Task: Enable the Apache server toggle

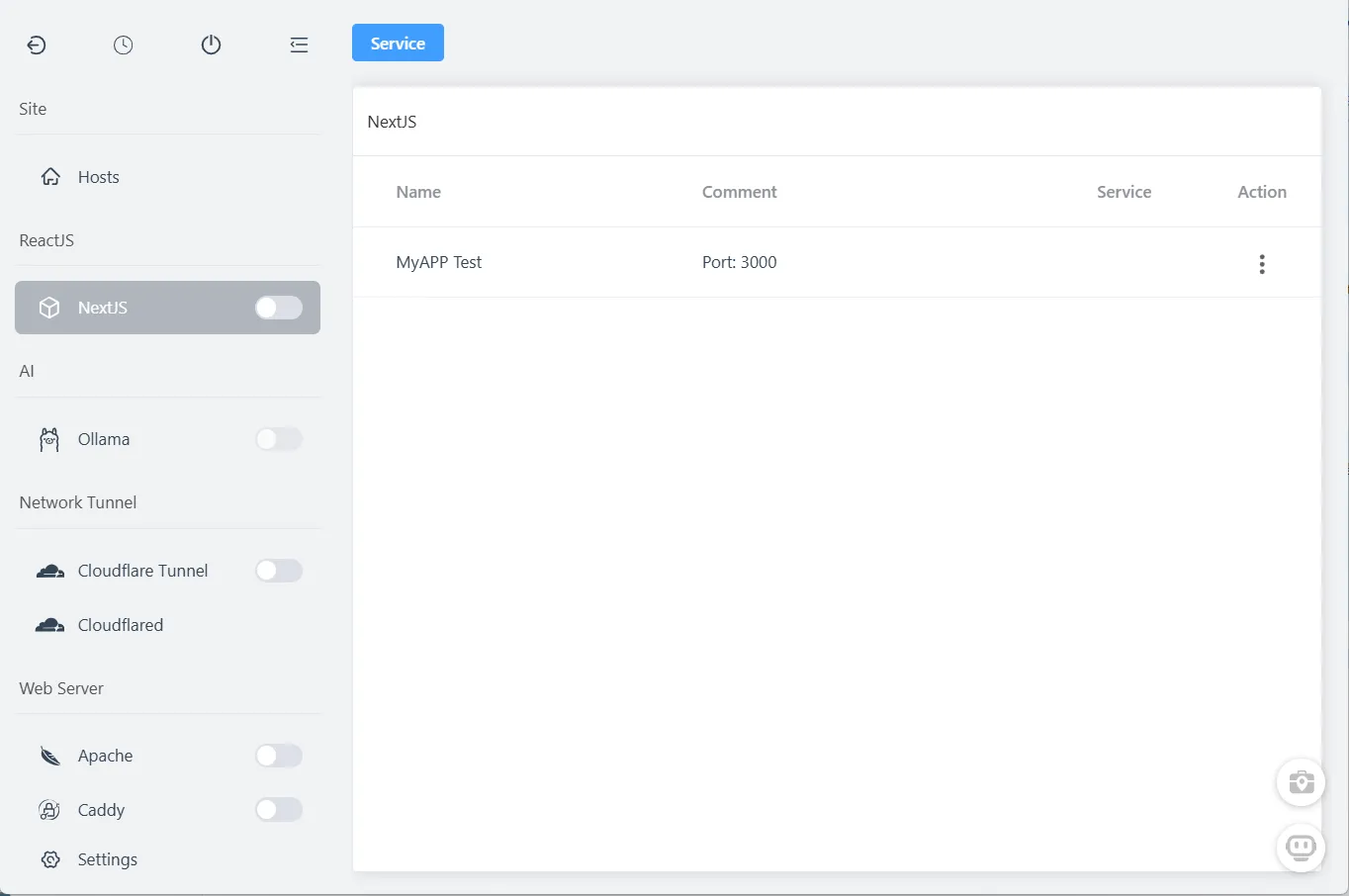Action: (278, 756)
